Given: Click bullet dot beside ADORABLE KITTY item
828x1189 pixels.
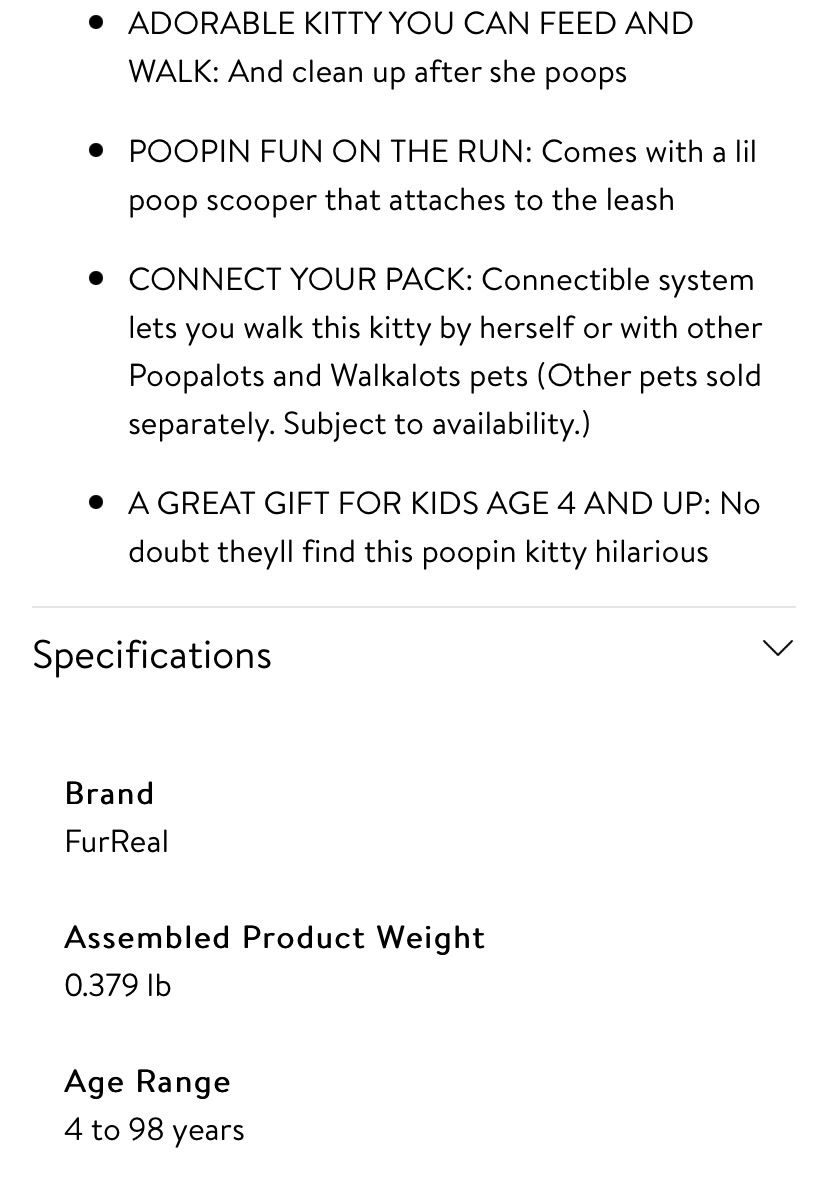Looking at the screenshot, I should (x=96, y=23).
